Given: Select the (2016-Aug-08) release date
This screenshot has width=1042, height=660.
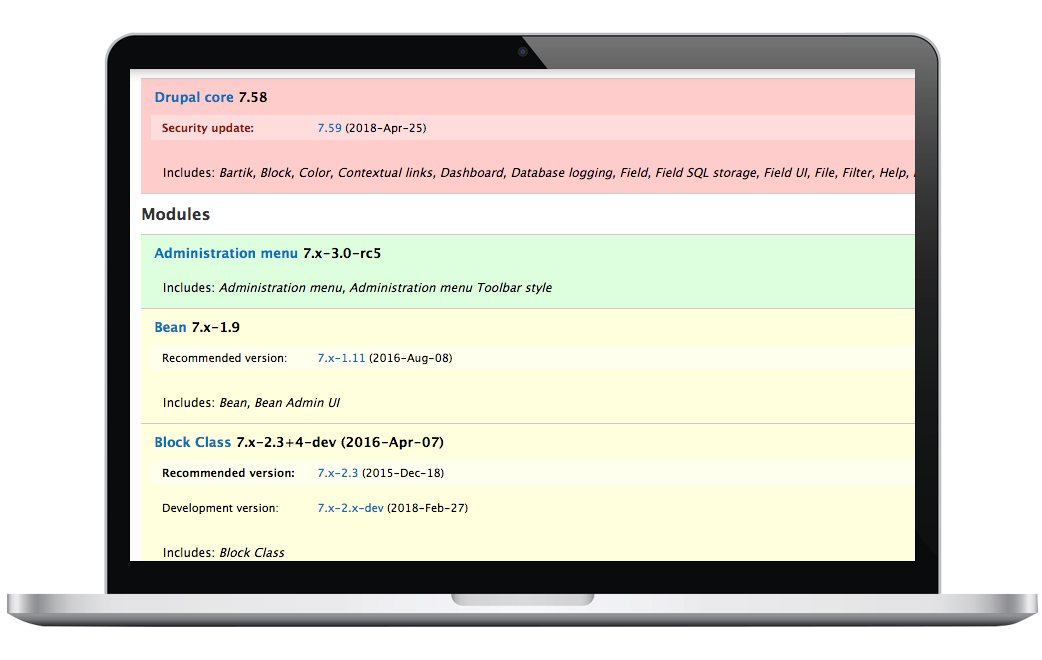Looking at the screenshot, I should point(411,358).
